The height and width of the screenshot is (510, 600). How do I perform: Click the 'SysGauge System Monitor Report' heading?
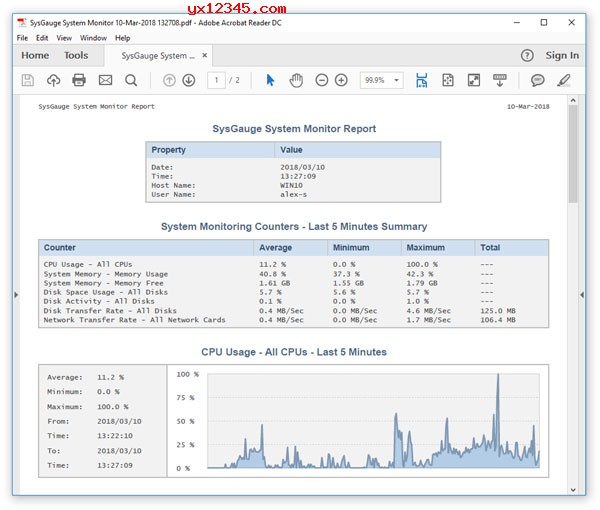pyautogui.click(x=294, y=129)
